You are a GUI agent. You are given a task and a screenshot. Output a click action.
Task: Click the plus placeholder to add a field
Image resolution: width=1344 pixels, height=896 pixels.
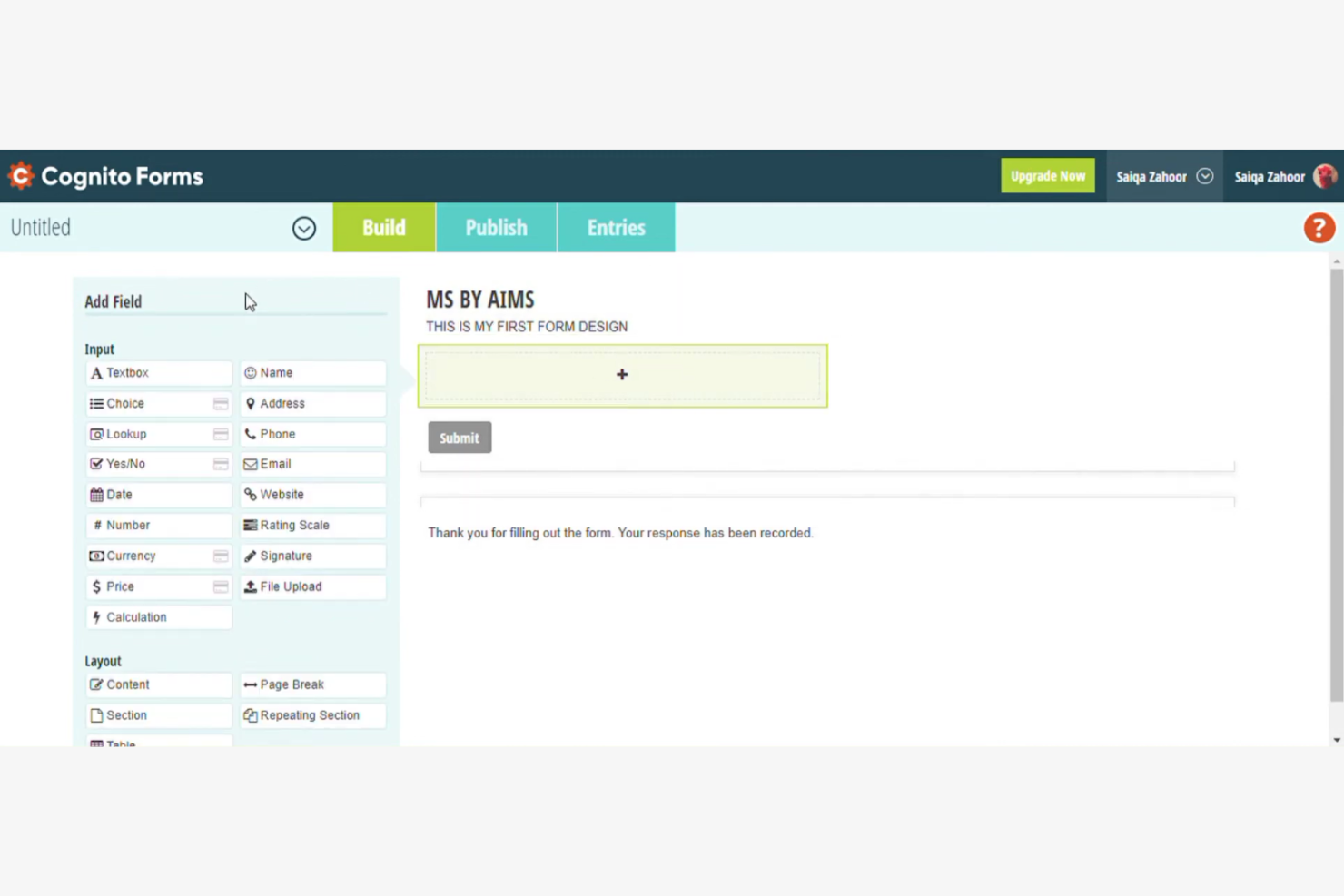621,375
